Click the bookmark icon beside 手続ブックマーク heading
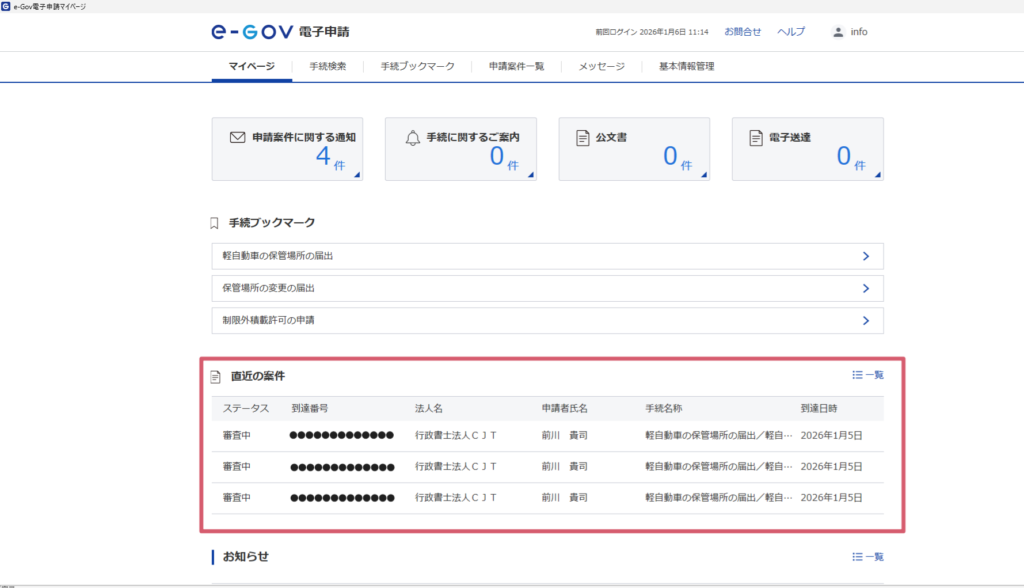This screenshot has width=1024, height=588. 214,222
